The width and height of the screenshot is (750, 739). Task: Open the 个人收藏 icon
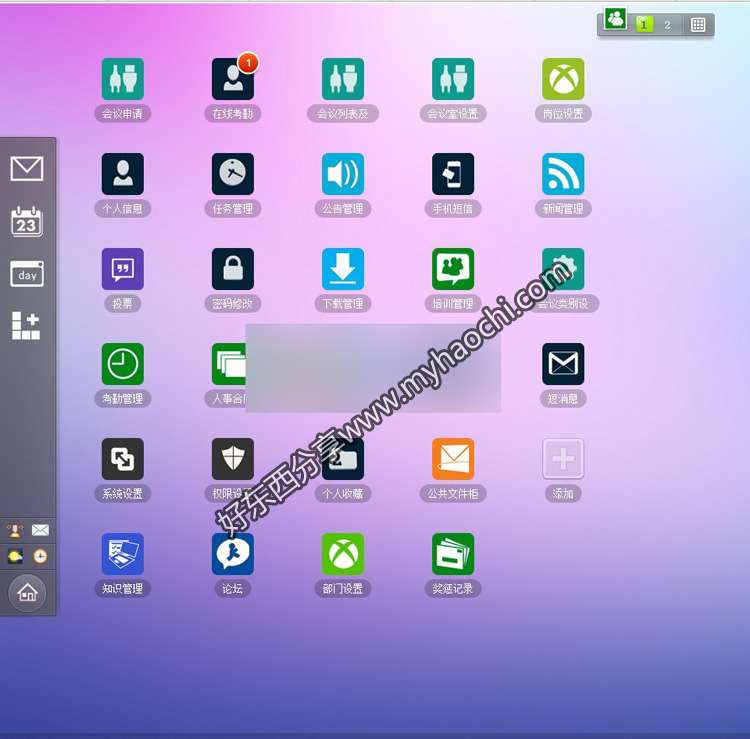coord(343,459)
